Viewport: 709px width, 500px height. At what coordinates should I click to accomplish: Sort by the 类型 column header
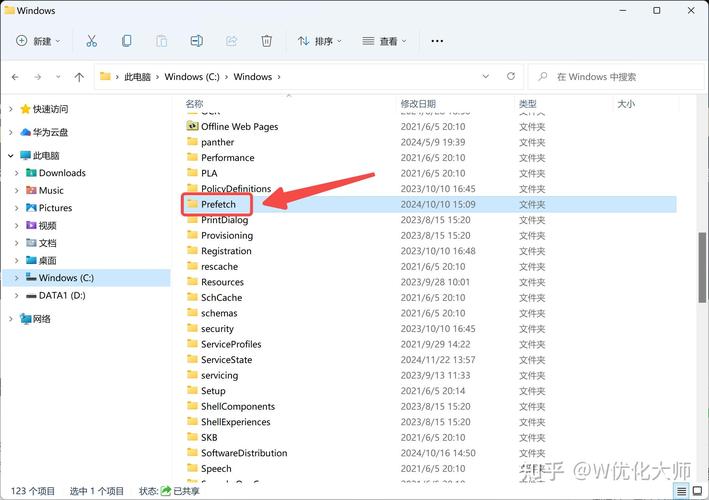pos(528,104)
